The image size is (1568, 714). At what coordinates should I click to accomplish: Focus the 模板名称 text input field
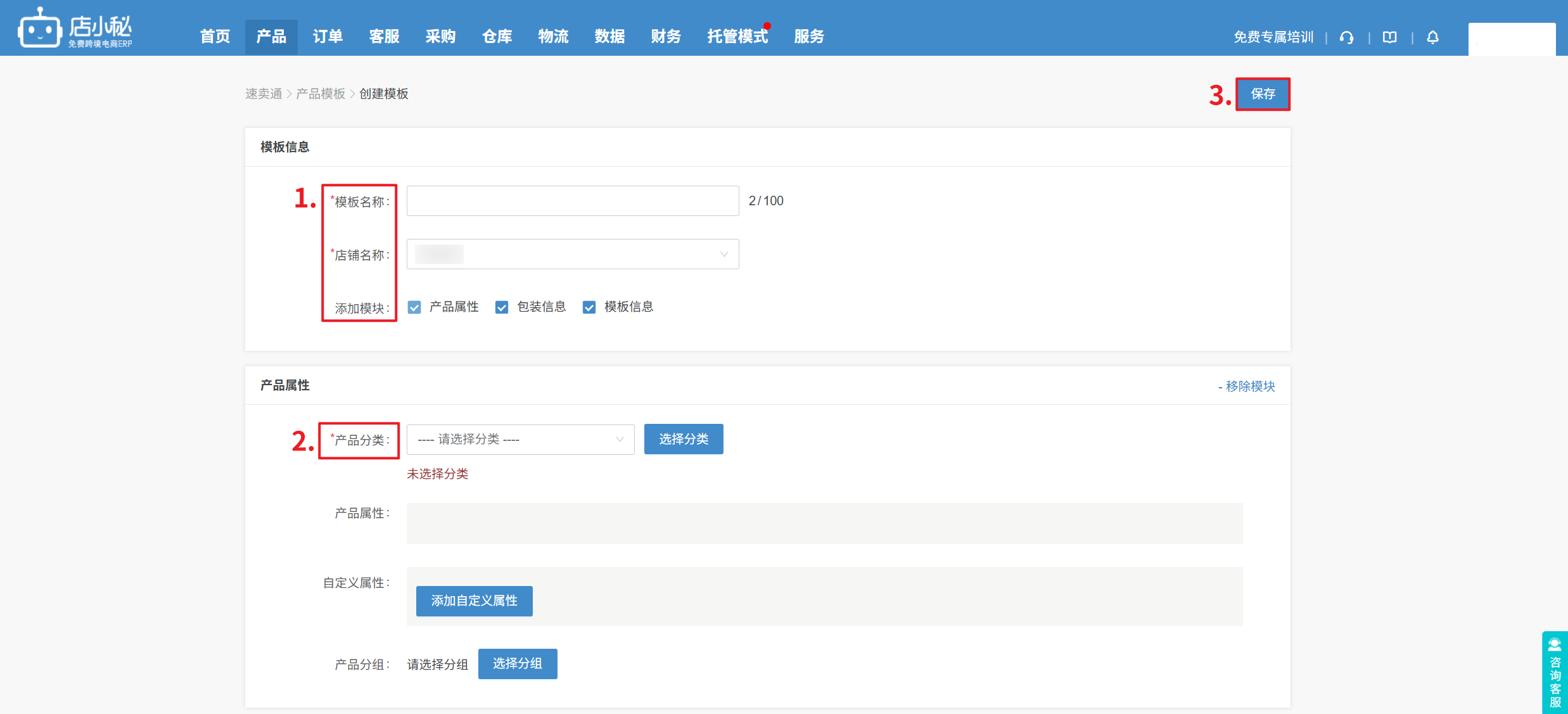tap(572, 201)
